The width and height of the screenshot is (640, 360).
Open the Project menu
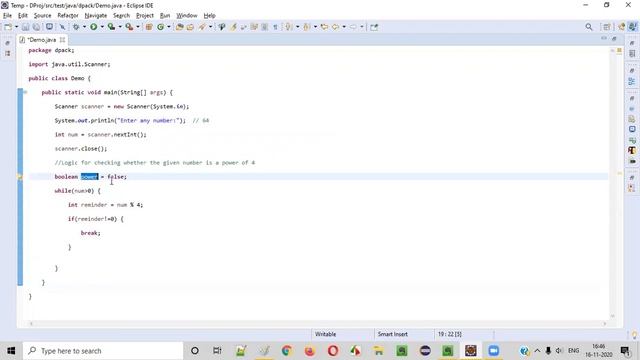pos(145,16)
